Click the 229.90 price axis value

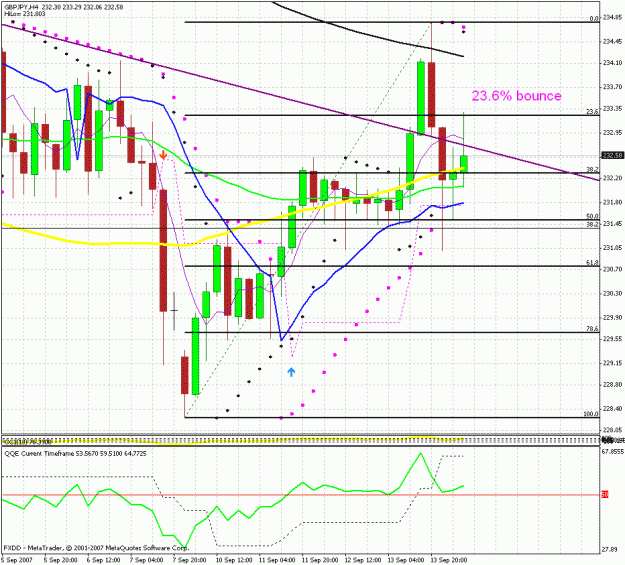click(612, 317)
